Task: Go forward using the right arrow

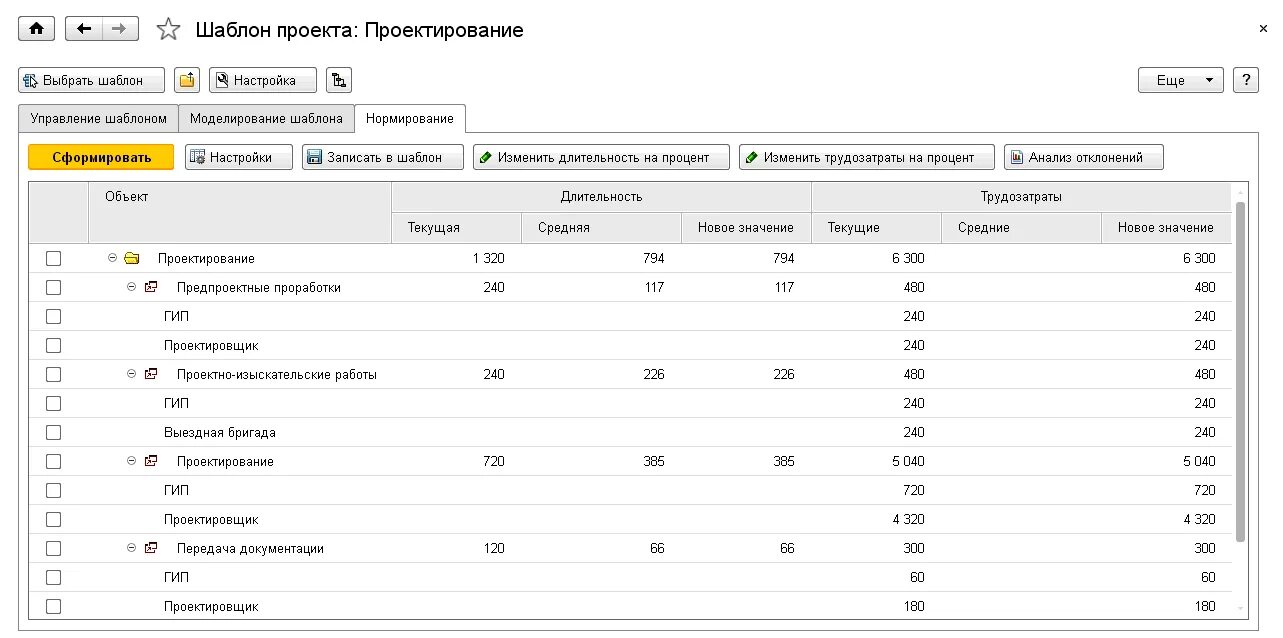Action: point(120,29)
